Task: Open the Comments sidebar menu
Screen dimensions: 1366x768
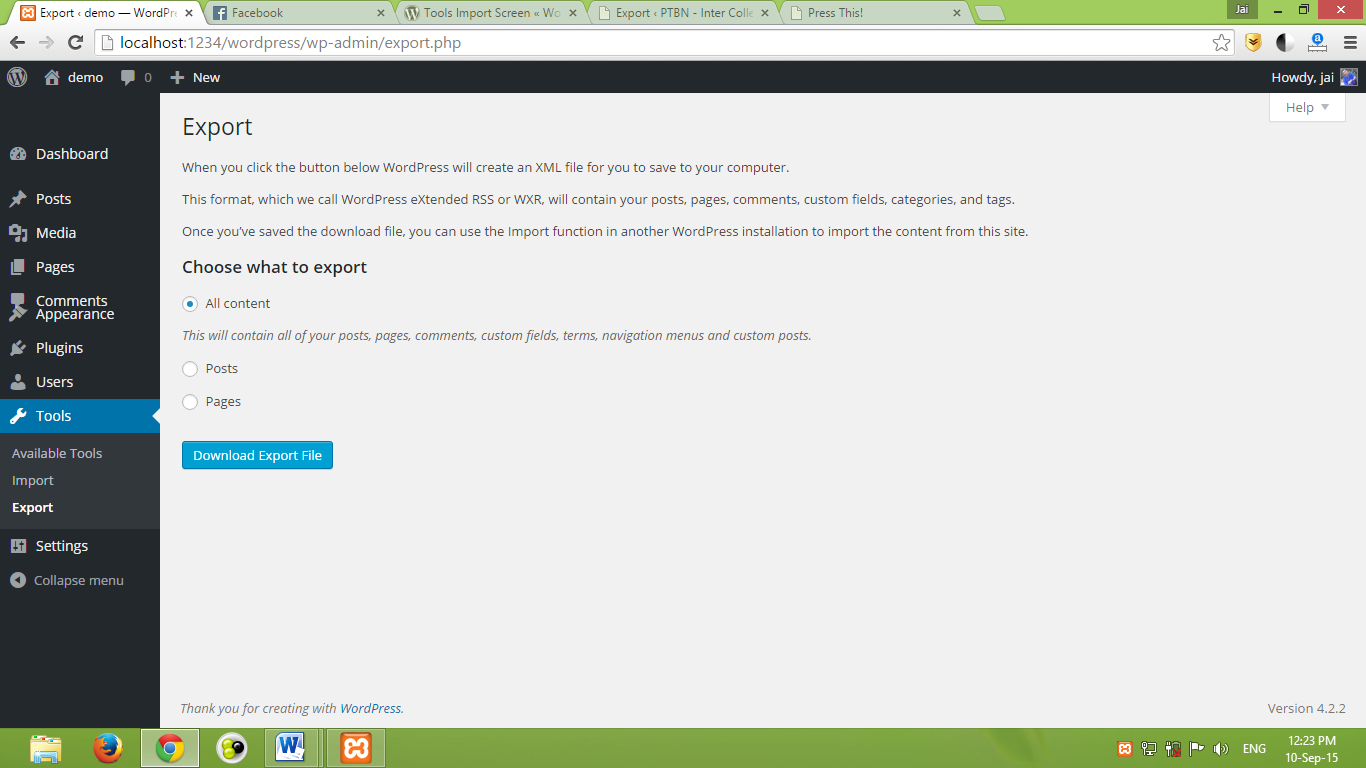Action: 72,300
